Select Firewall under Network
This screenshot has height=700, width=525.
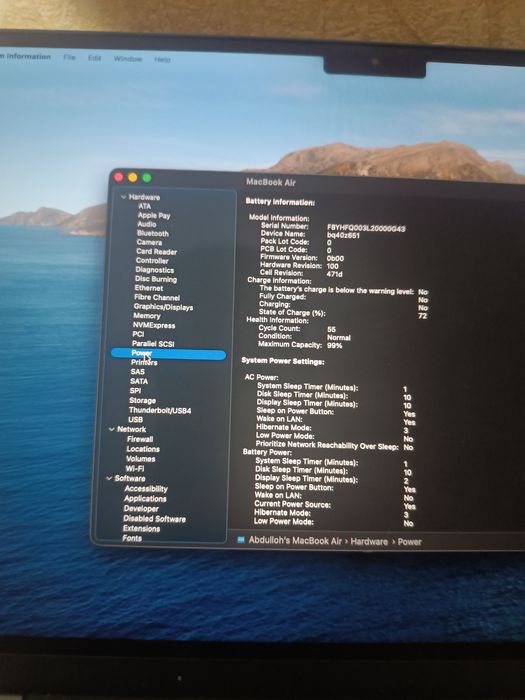point(140,439)
